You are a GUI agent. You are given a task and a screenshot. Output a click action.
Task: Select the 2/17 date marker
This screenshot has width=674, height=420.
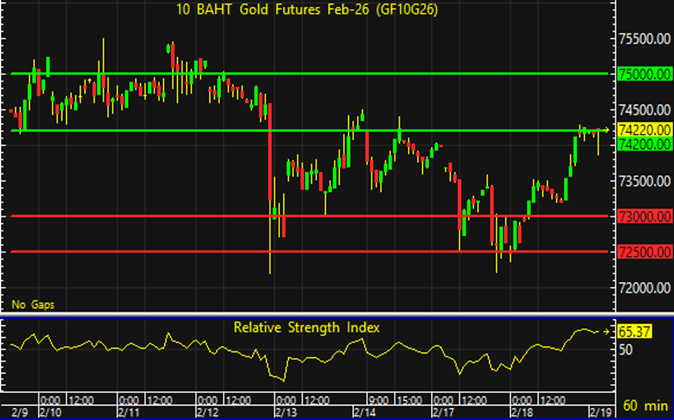(x=441, y=411)
